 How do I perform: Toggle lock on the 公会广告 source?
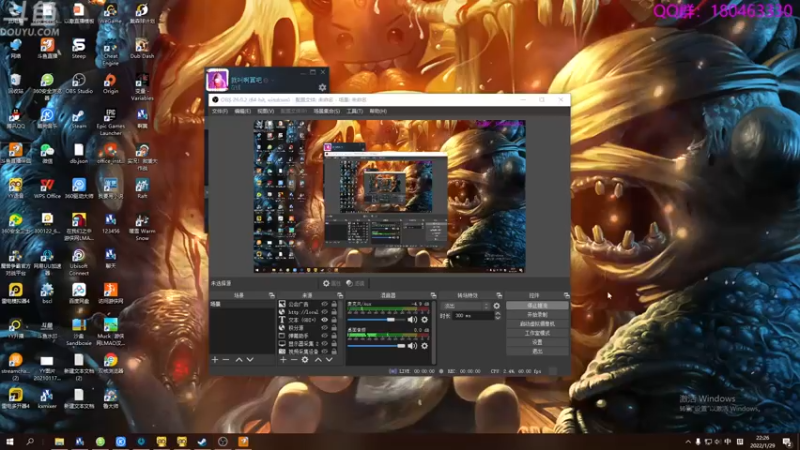click(x=334, y=305)
